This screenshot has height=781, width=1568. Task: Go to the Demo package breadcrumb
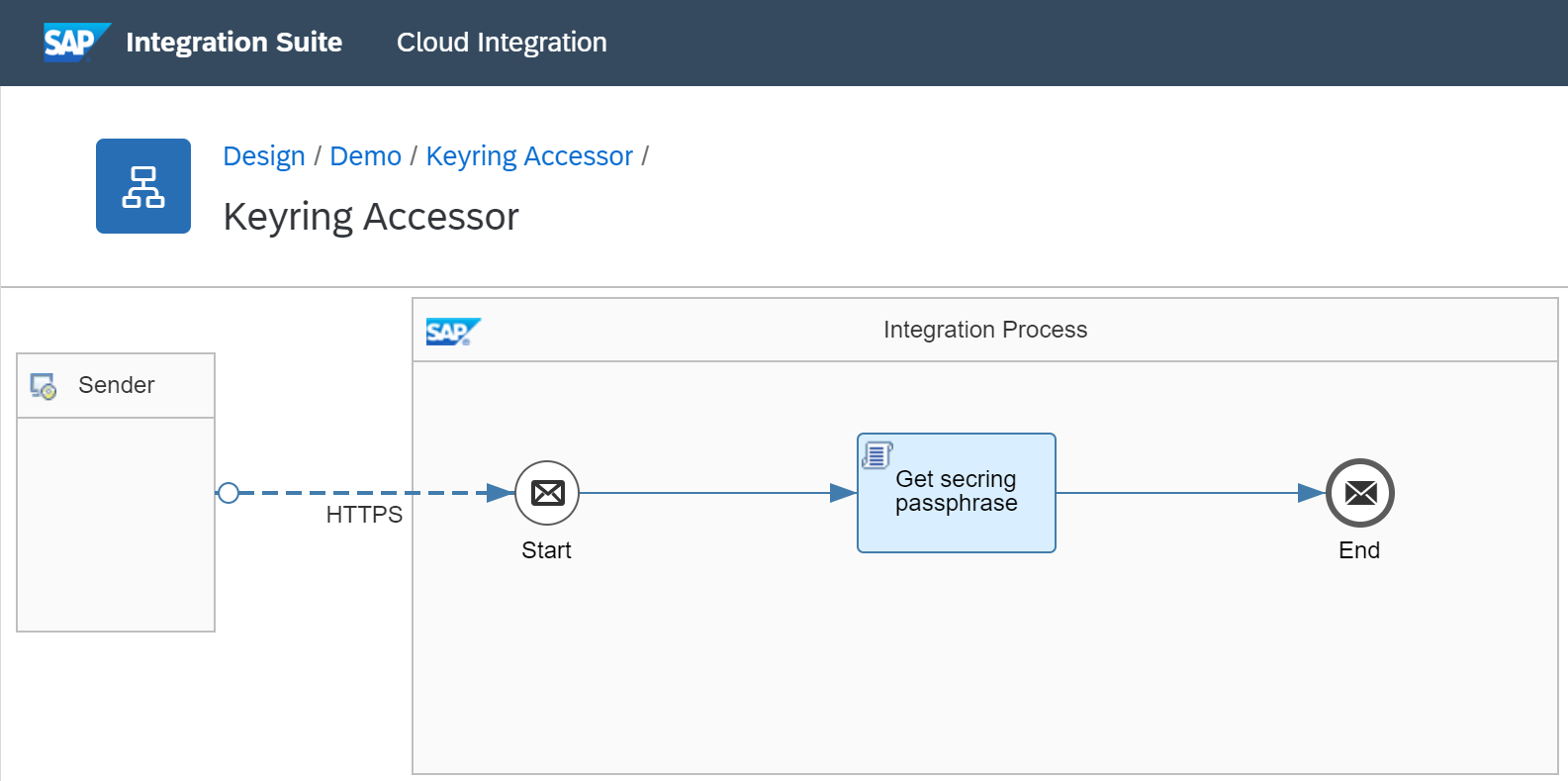(365, 156)
